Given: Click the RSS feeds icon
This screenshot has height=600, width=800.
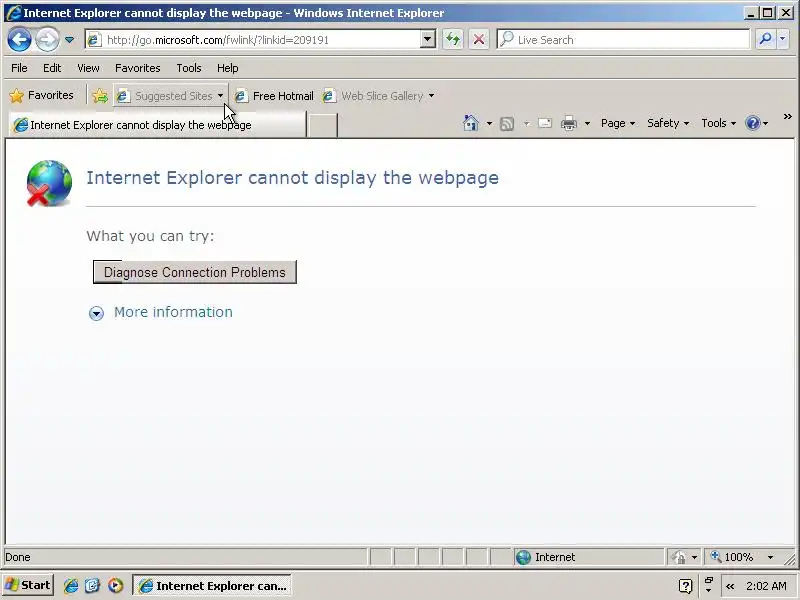Looking at the screenshot, I should [x=507, y=123].
